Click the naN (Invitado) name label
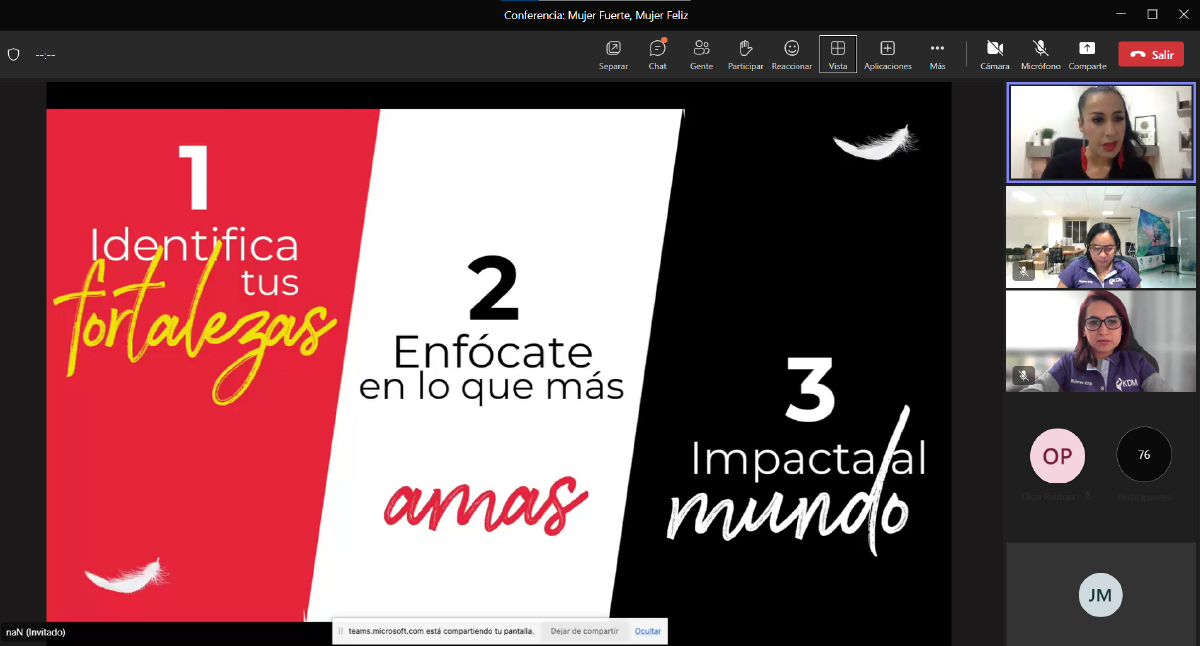This screenshot has width=1200, height=646. [x=36, y=632]
